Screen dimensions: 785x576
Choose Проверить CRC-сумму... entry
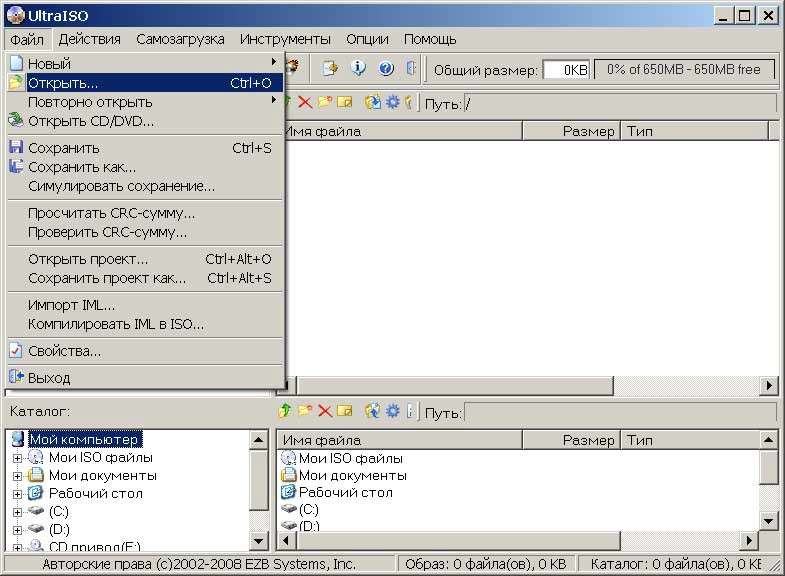click(145, 232)
